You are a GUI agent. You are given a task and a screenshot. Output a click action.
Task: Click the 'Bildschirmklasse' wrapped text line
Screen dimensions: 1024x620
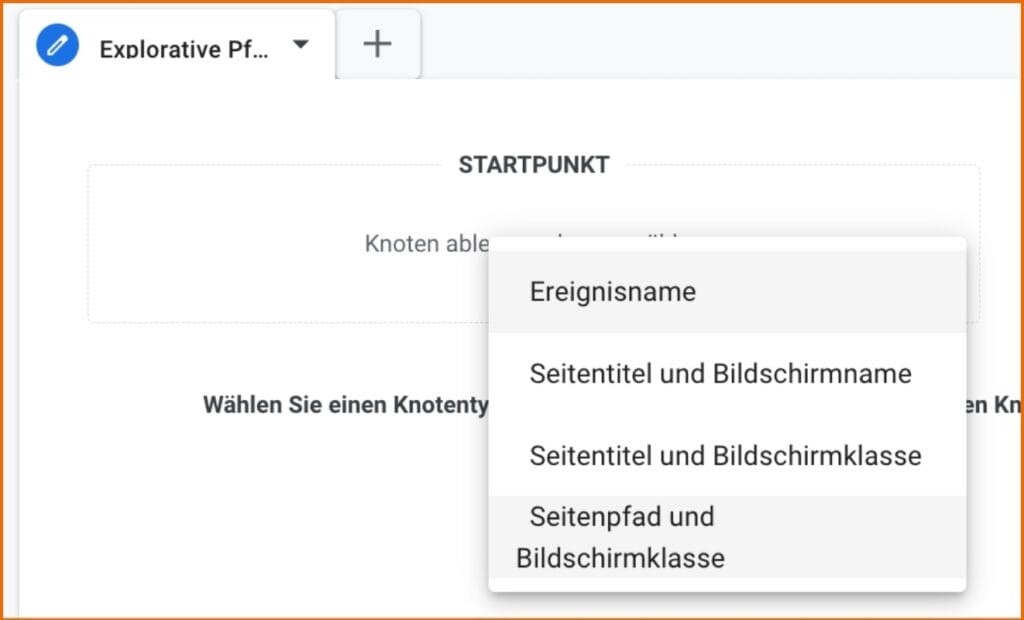click(x=618, y=558)
